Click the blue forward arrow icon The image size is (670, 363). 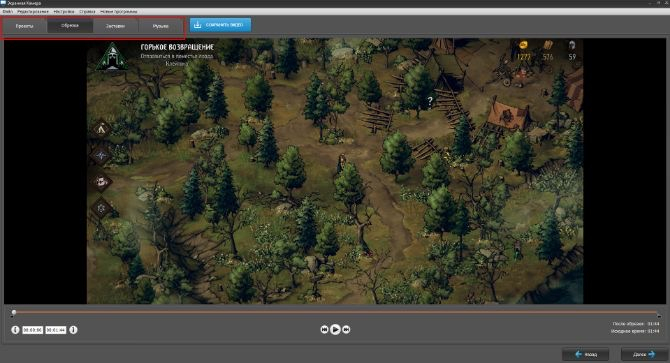tap(652, 354)
